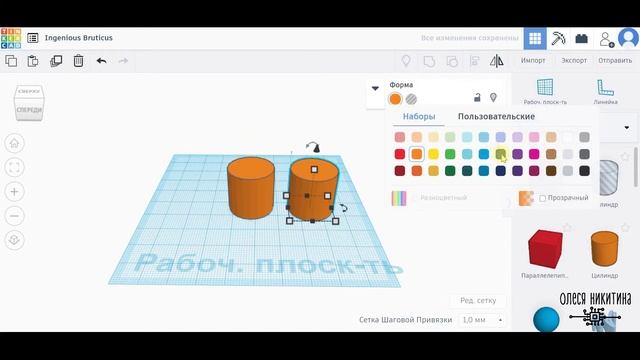Pick the magenta color swatch

(534, 154)
